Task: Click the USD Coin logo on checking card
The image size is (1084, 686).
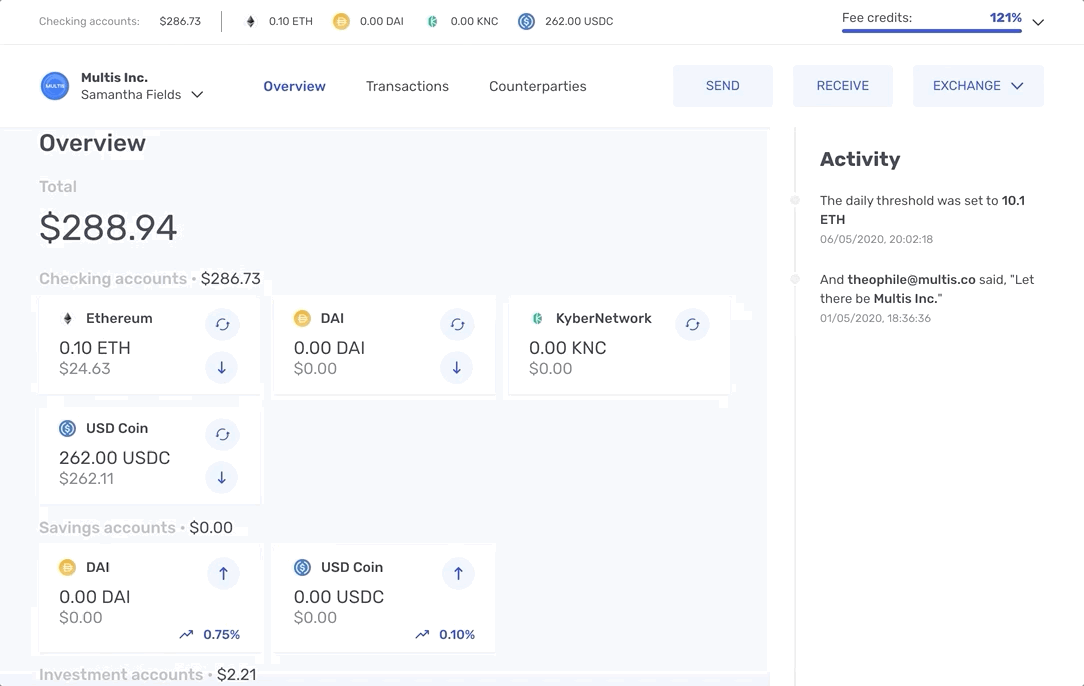Action: (x=67, y=428)
